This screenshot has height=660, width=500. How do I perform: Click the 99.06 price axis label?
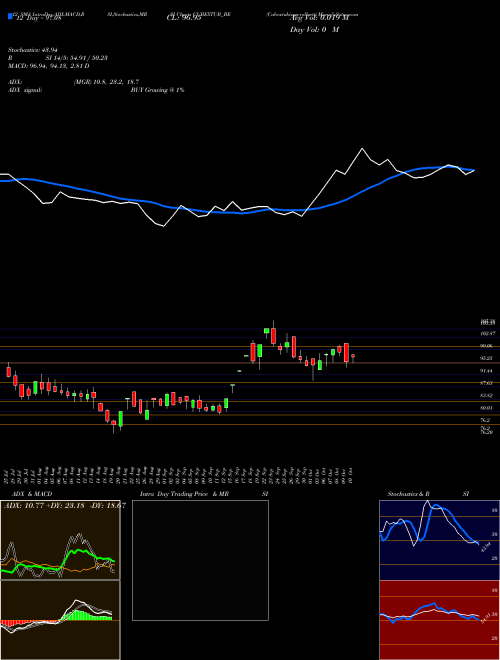(x=488, y=346)
